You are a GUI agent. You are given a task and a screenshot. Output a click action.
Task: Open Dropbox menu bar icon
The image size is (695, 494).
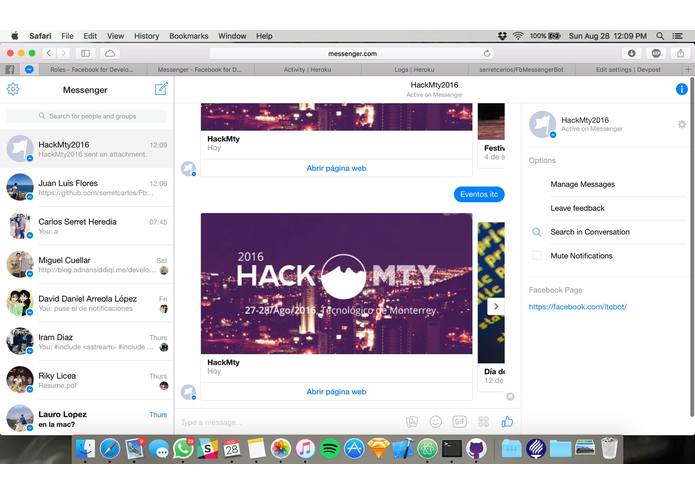click(x=502, y=36)
